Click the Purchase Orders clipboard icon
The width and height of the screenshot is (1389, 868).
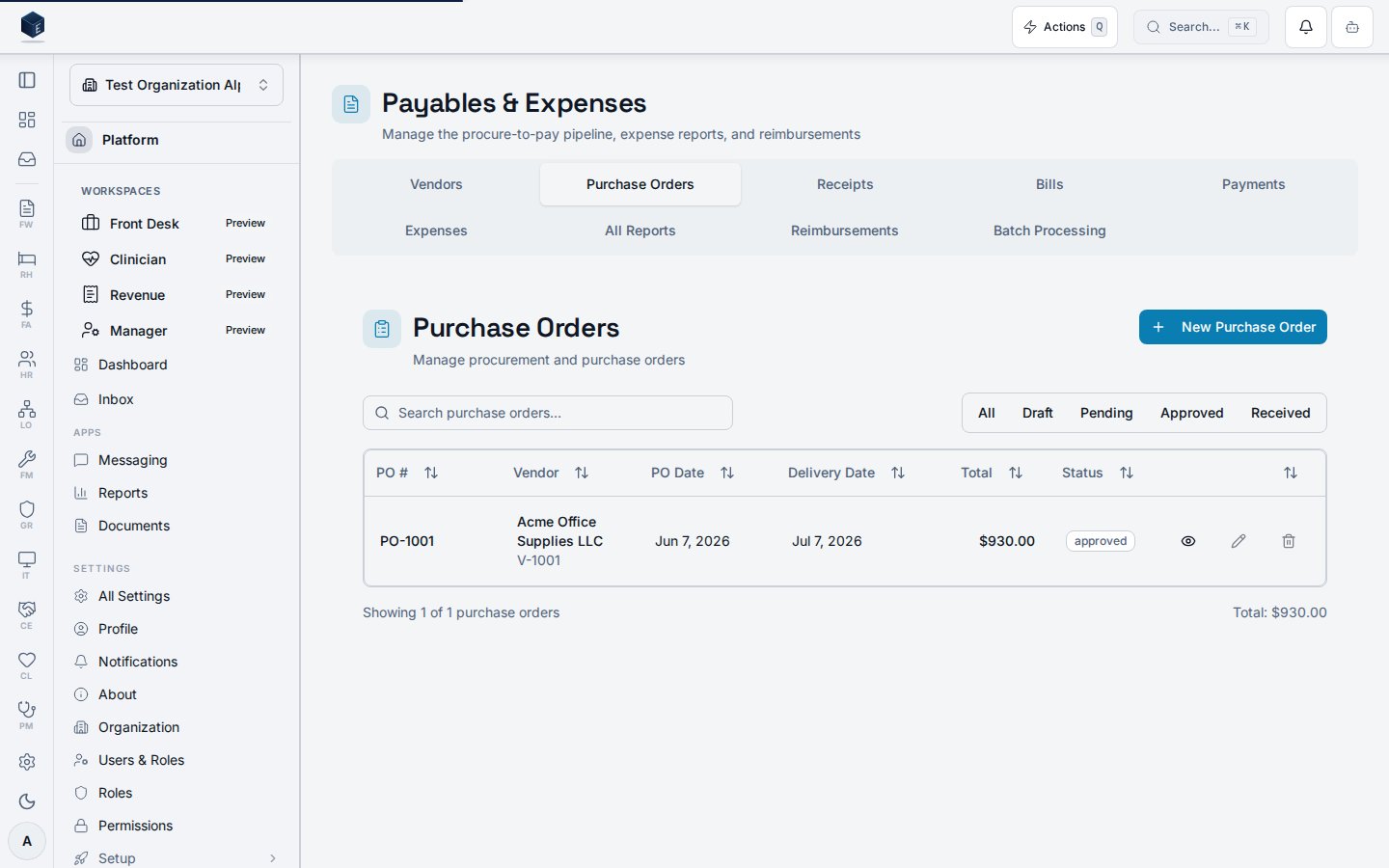tap(382, 329)
